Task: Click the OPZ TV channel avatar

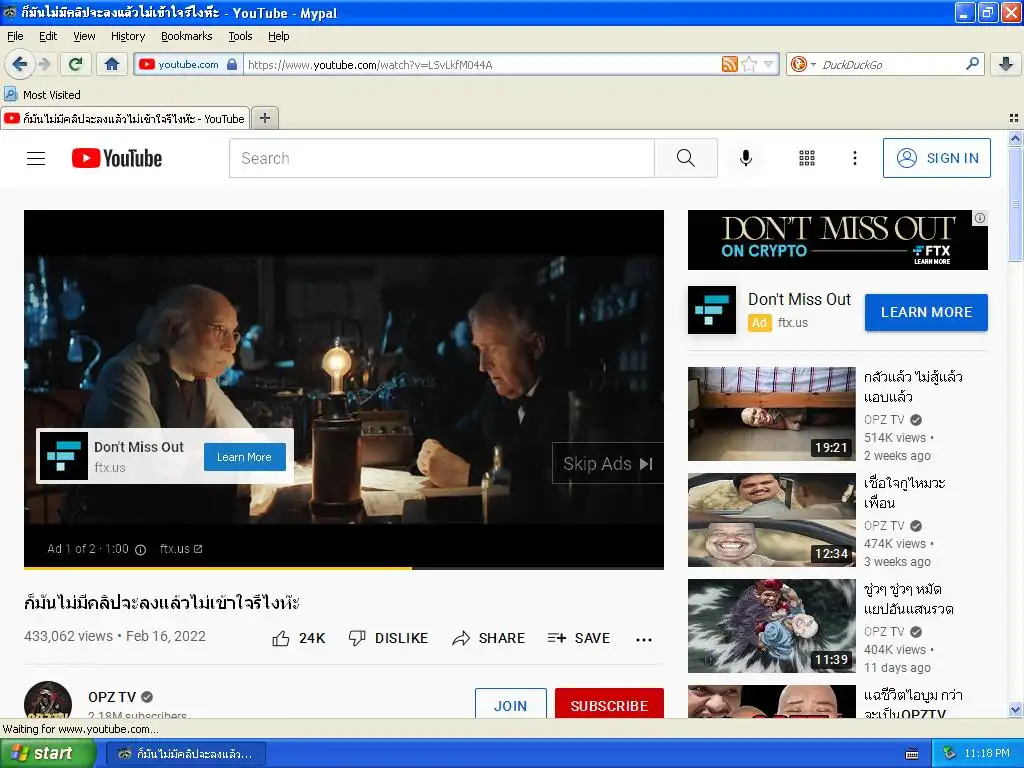Action: [x=48, y=700]
